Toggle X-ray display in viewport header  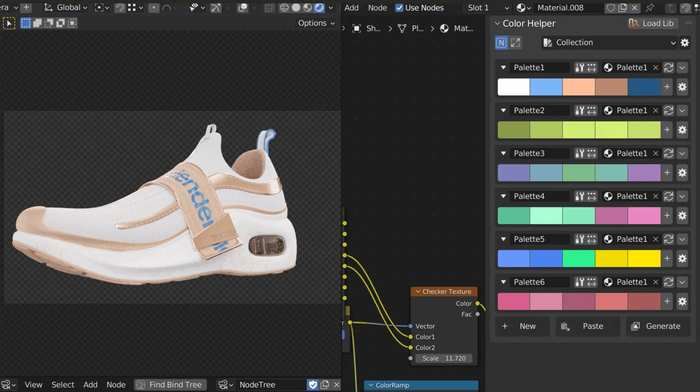(269, 8)
